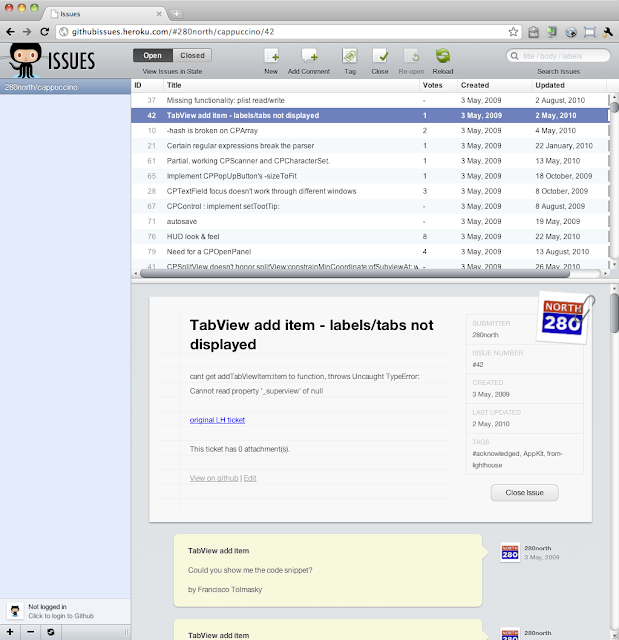Select 'Need for a CPOpenPanel' row

tap(370, 251)
